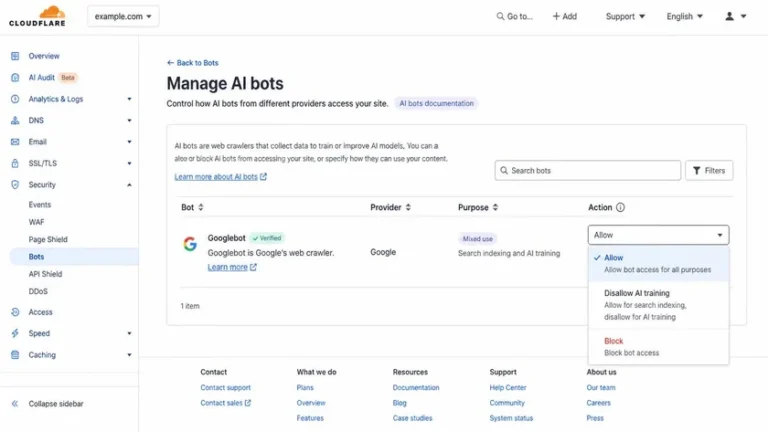Click the Add button in header

pos(565,16)
